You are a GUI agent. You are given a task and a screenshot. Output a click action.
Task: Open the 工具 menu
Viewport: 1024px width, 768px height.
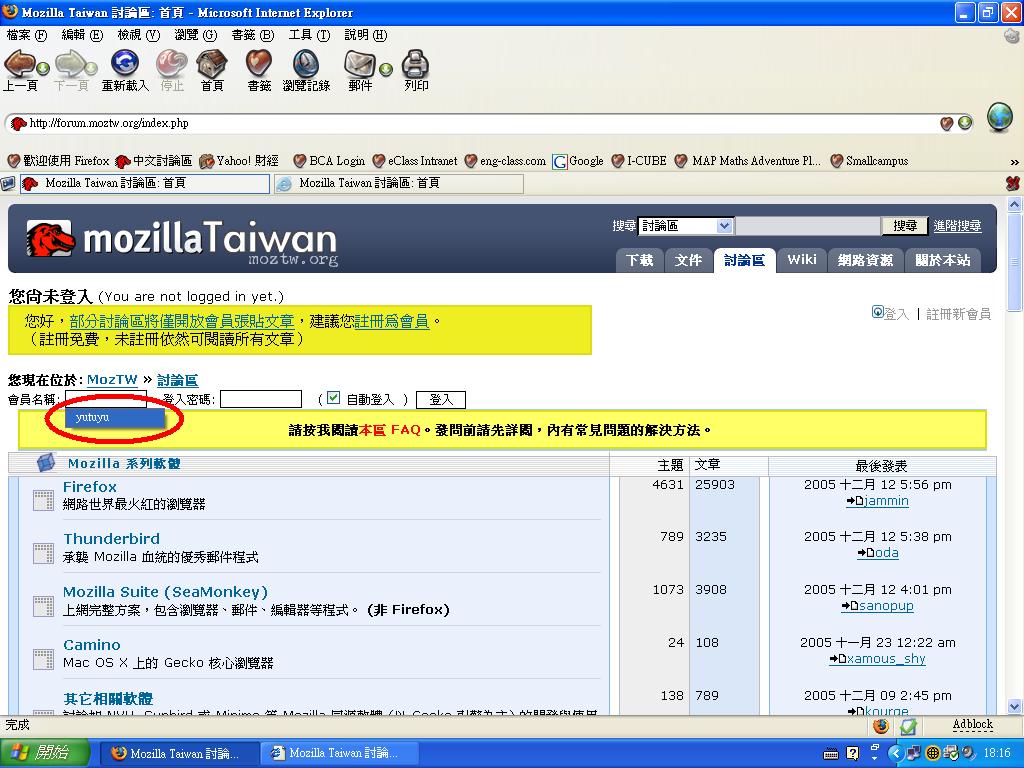click(309, 35)
